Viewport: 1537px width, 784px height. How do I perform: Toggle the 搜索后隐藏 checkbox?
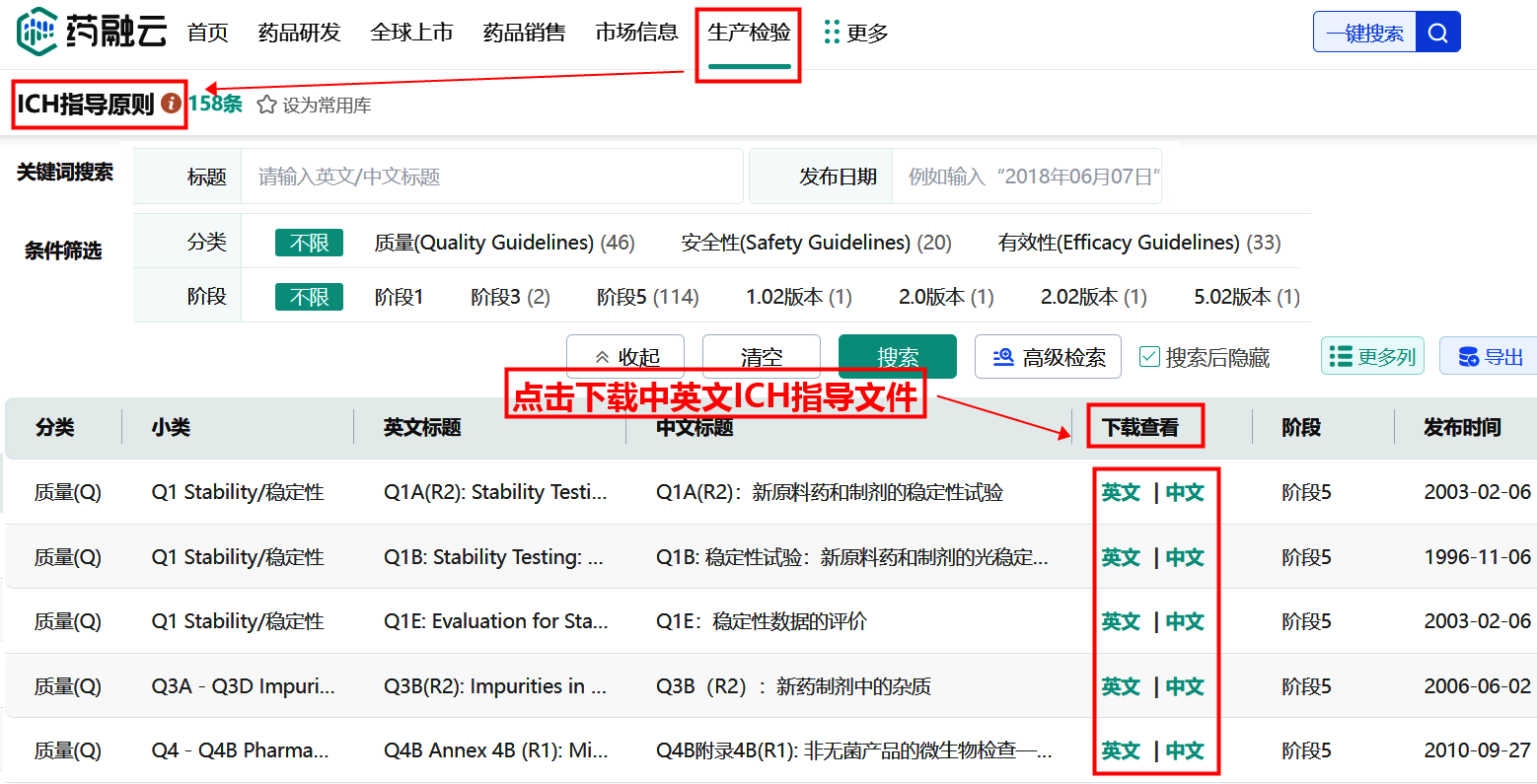point(1149,357)
